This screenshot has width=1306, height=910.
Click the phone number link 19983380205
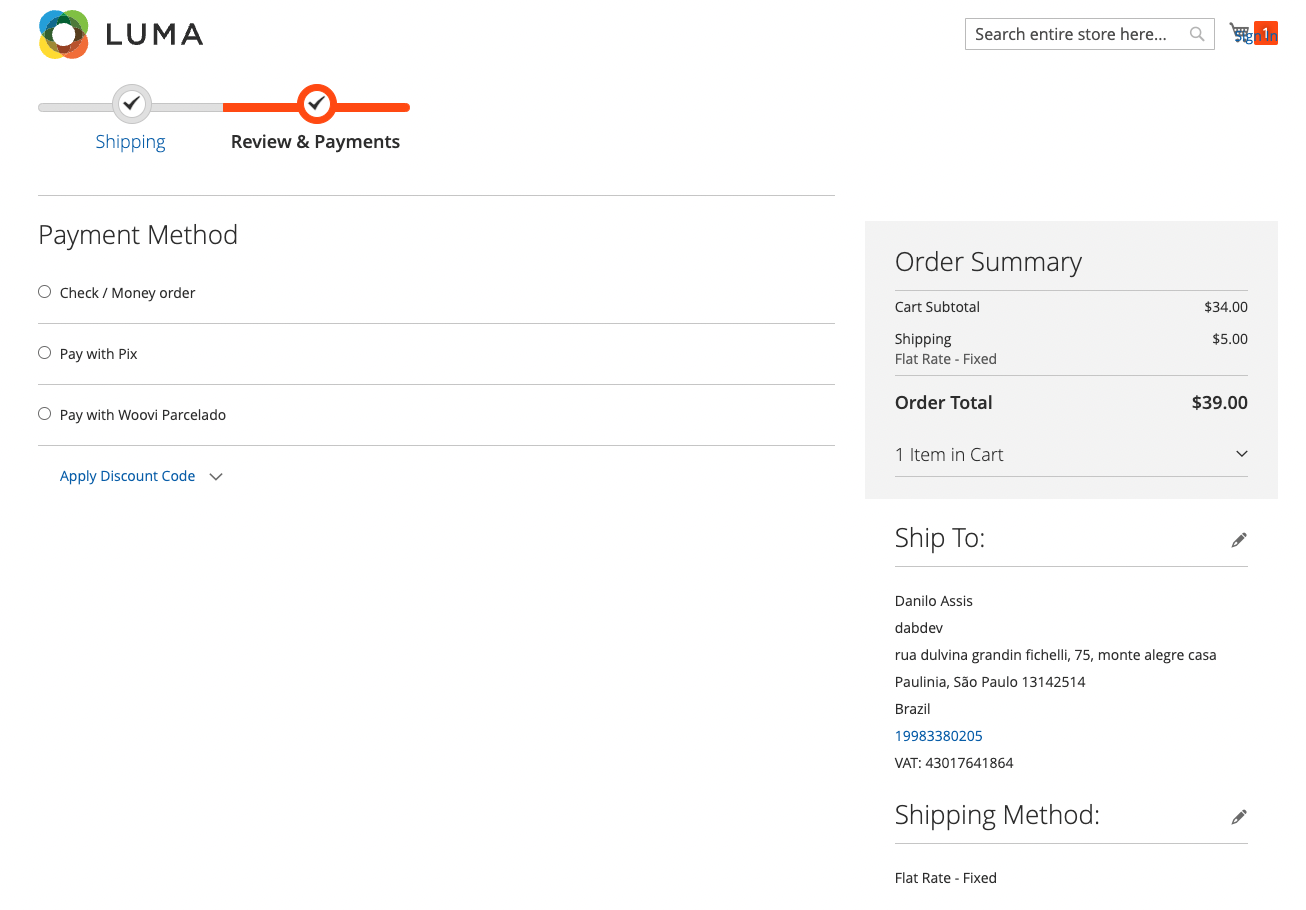click(938, 736)
